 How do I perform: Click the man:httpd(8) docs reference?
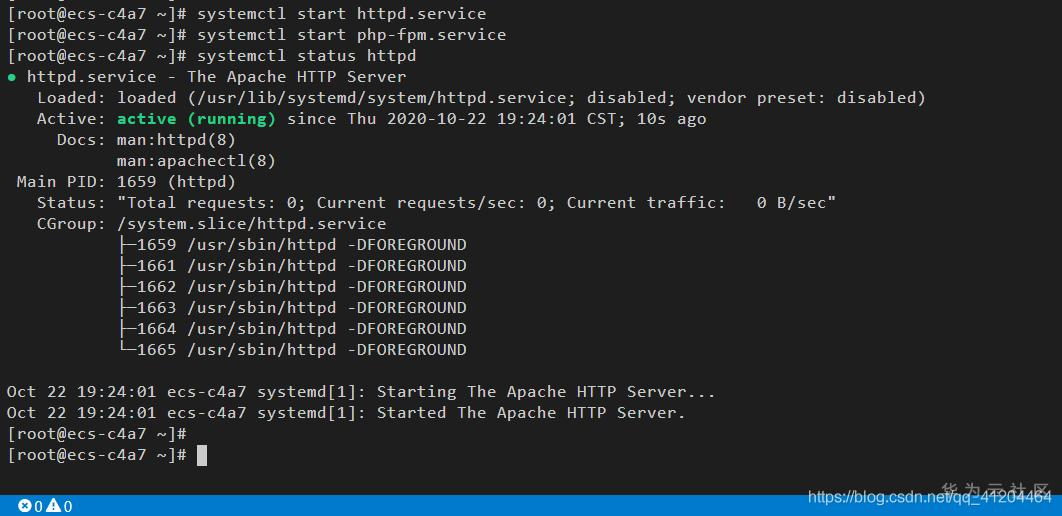coord(176,140)
